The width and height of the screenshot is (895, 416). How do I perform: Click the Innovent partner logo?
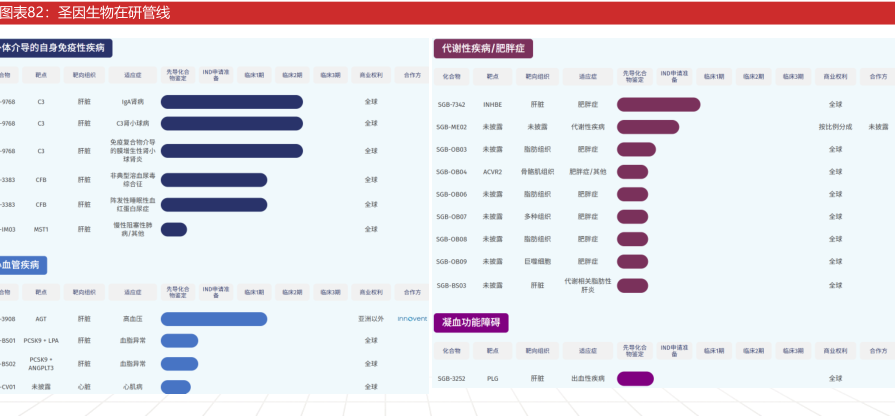[411, 319]
